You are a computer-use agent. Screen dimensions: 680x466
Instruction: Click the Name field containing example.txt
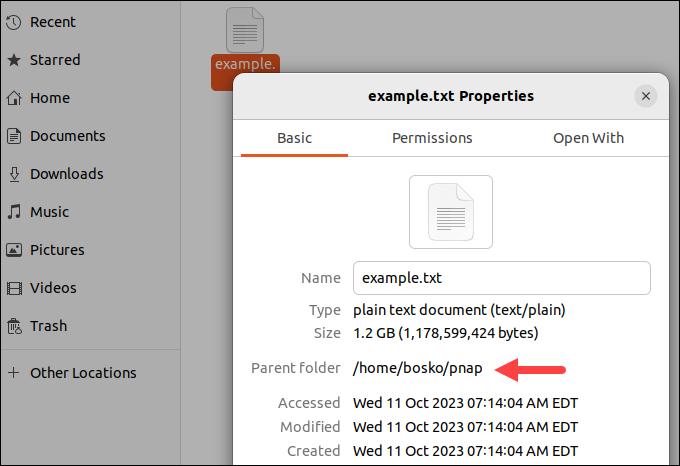point(501,278)
